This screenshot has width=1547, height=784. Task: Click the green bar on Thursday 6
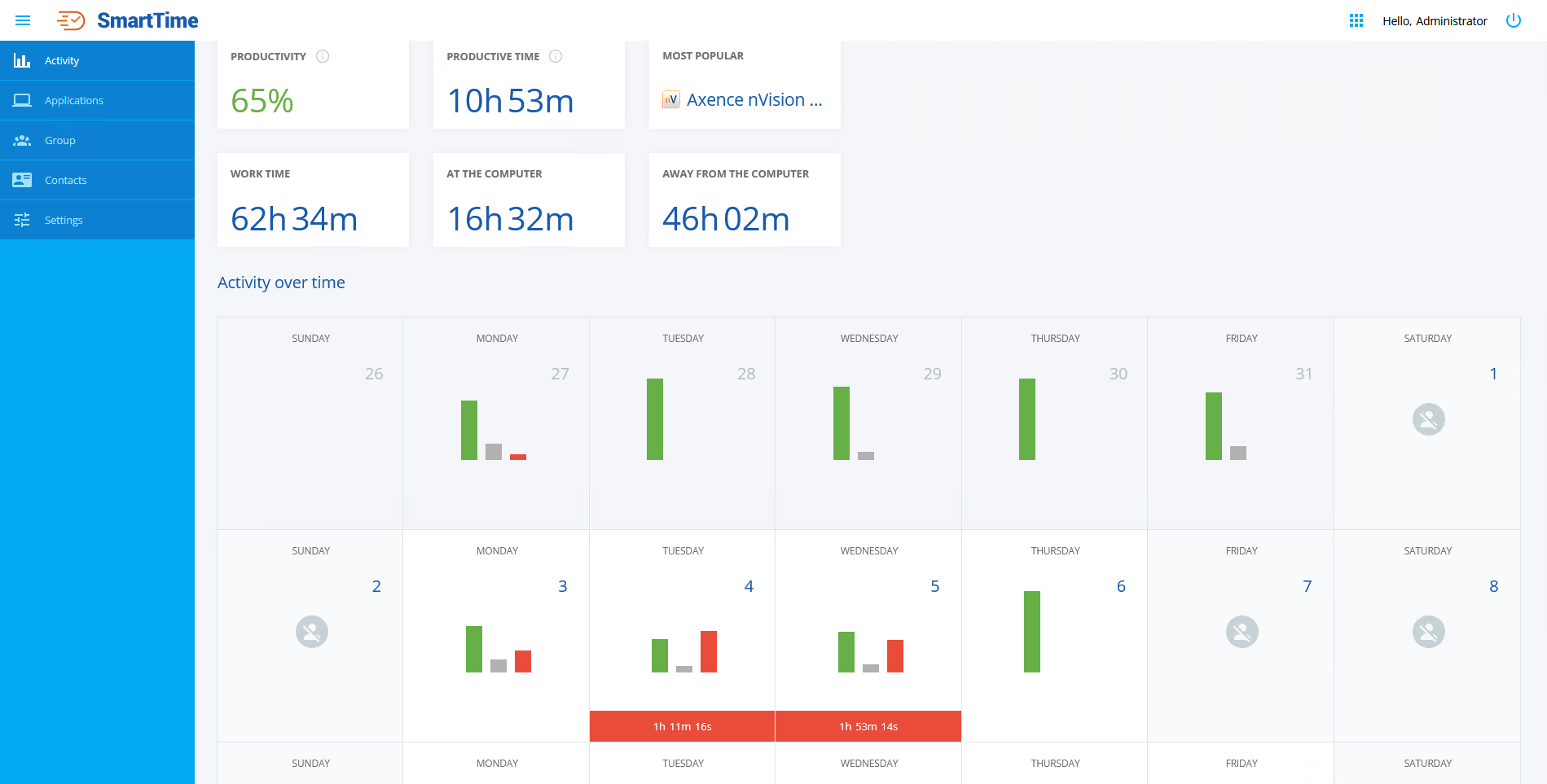coord(1031,632)
